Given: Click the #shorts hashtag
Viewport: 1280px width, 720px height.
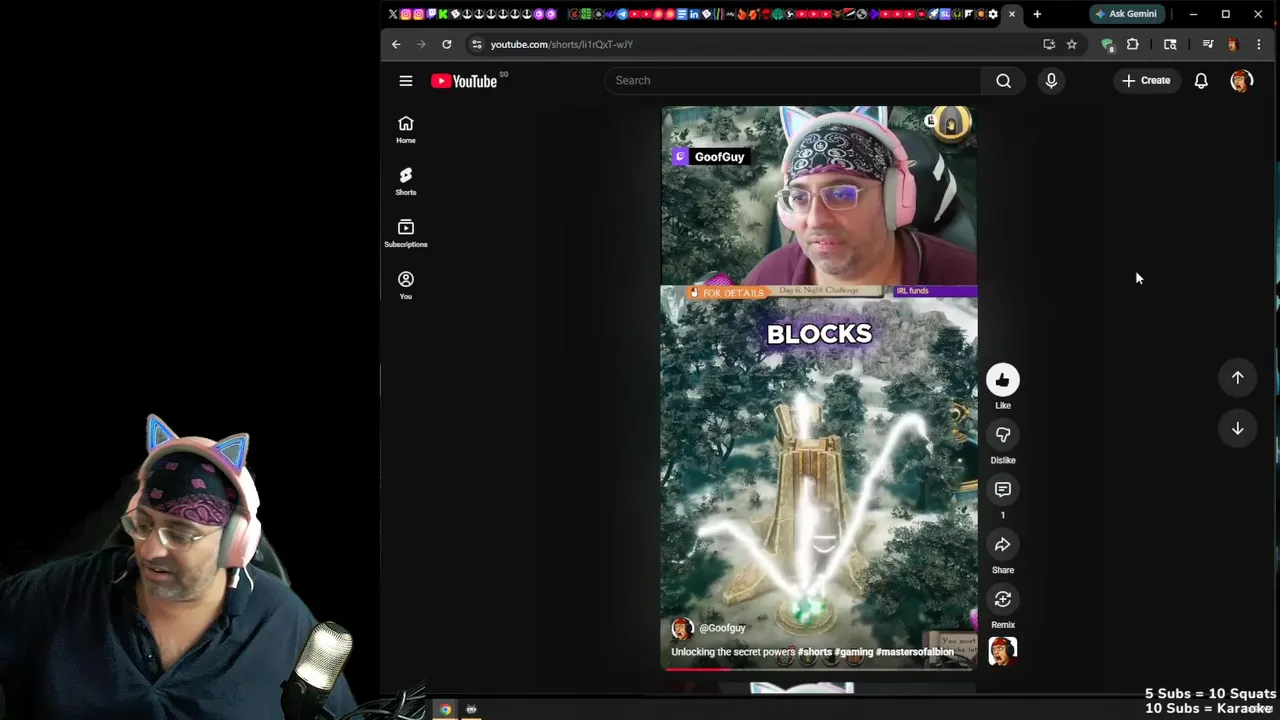Looking at the screenshot, I should tap(814, 652).
